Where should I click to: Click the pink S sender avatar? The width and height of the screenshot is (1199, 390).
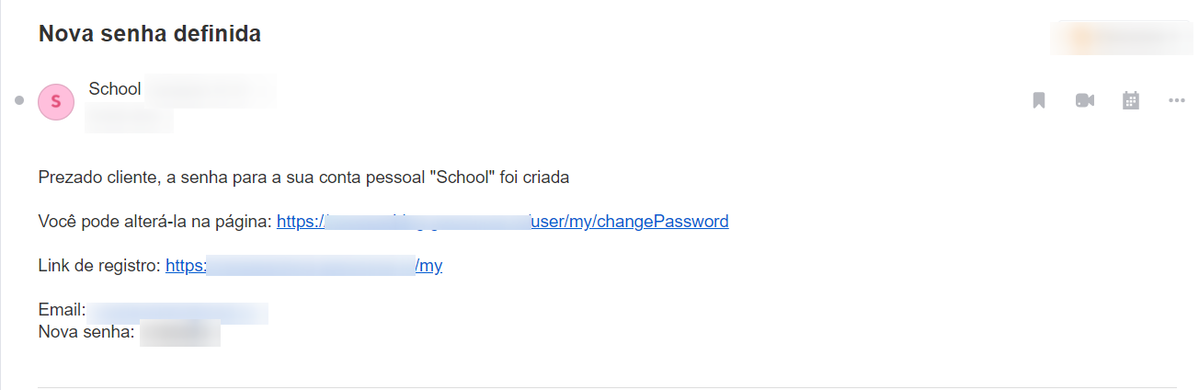tap(56, 102)
